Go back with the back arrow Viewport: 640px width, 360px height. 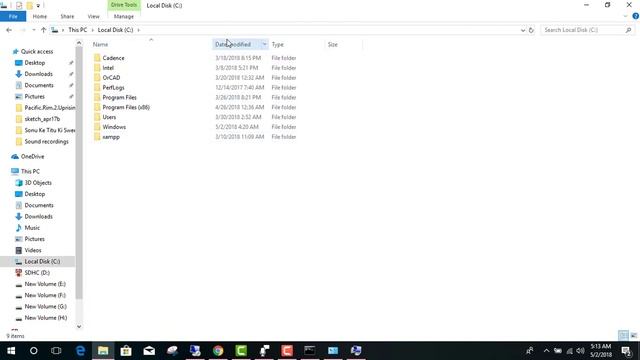9,30
